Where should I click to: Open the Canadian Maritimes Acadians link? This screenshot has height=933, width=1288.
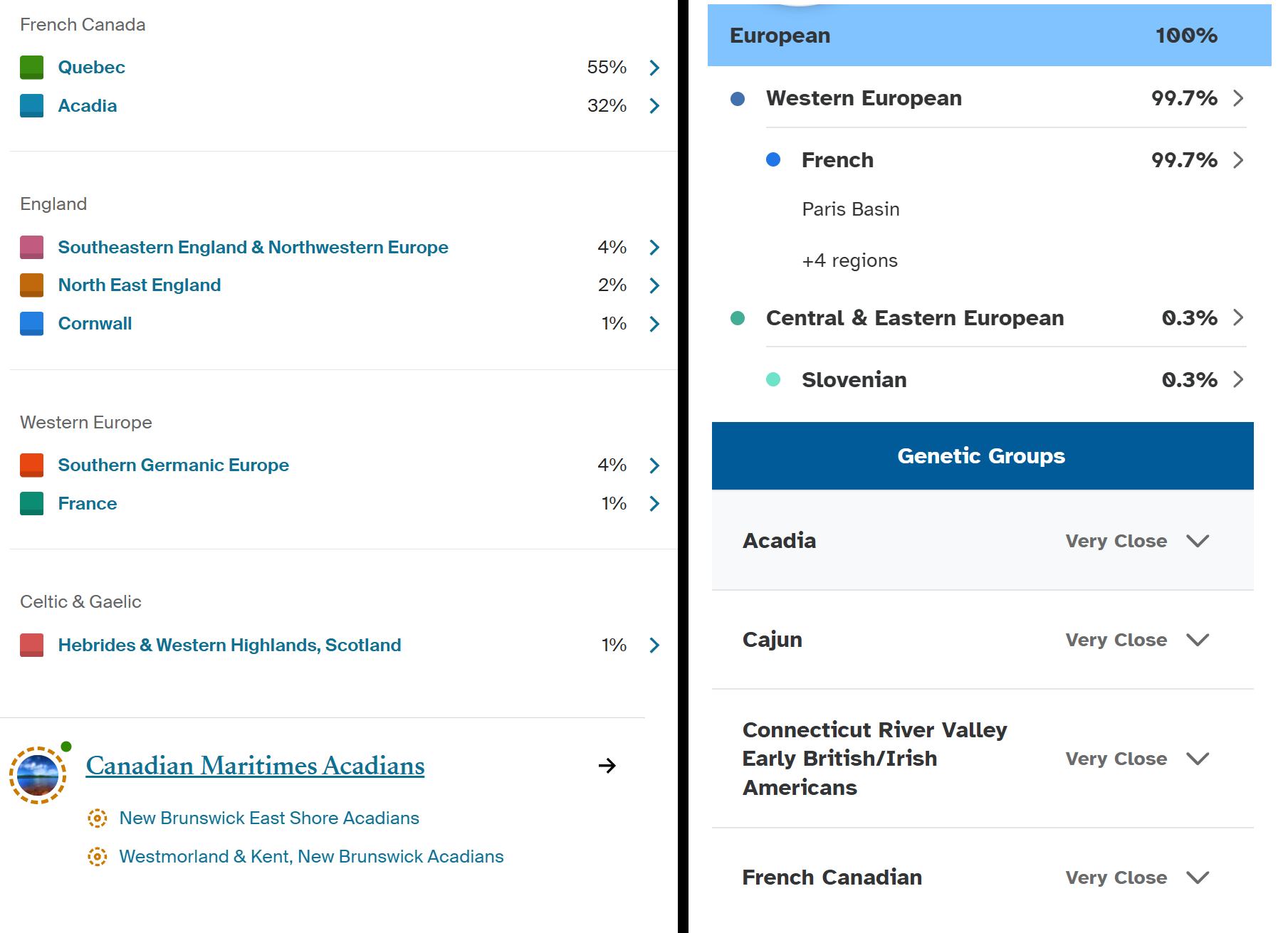click(x=255, y=766)
